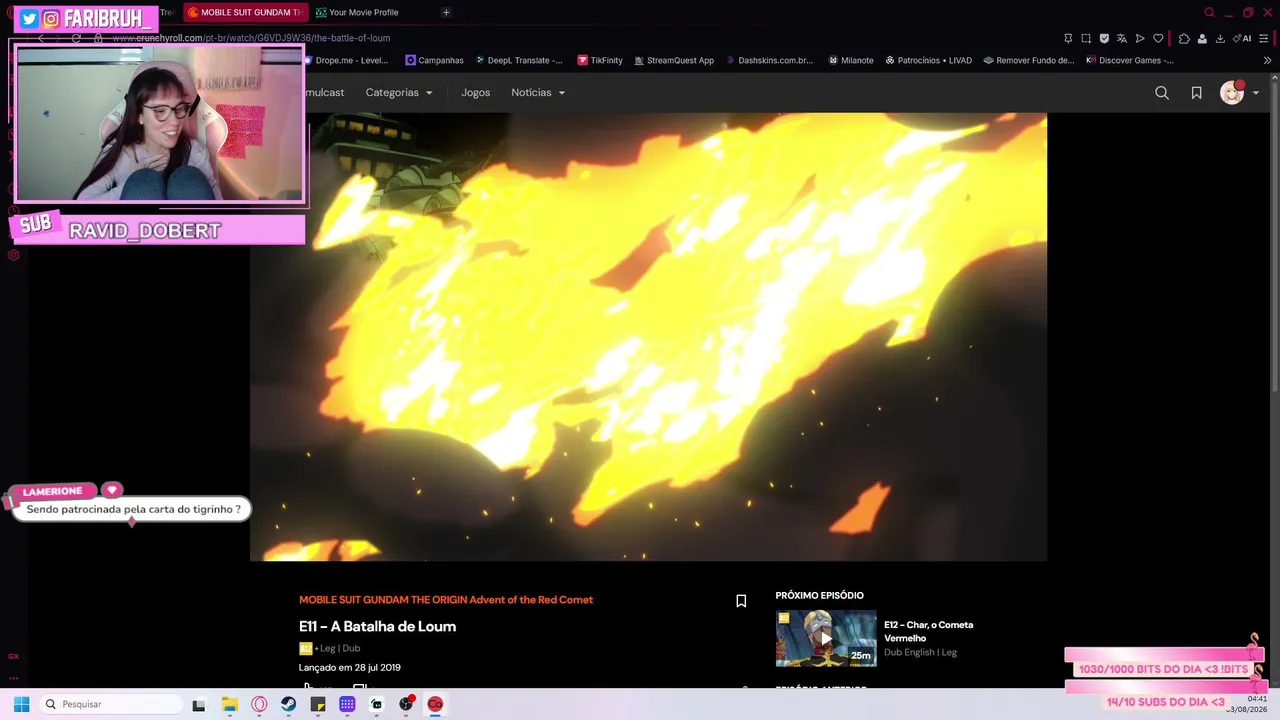Screen dimensions: 1280x720
Task: Click the browser address bar URL
Action: coord(251,38)
